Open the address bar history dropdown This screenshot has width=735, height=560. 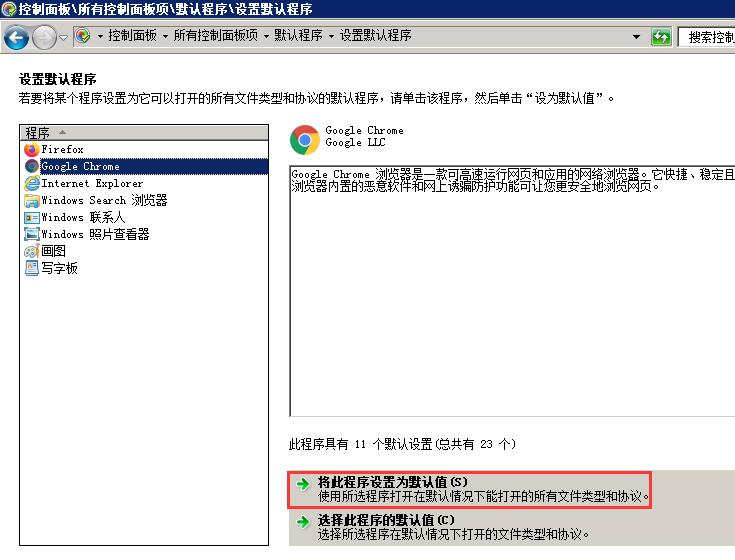coord(636,37)
